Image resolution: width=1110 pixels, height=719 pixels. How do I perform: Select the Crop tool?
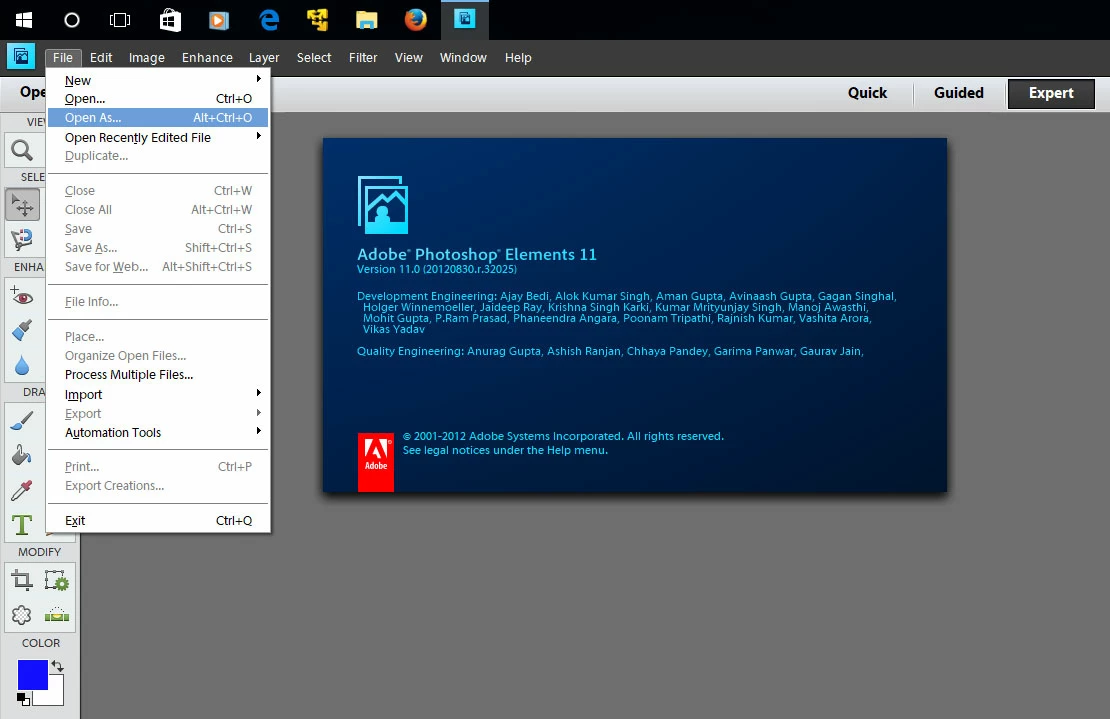22,580
